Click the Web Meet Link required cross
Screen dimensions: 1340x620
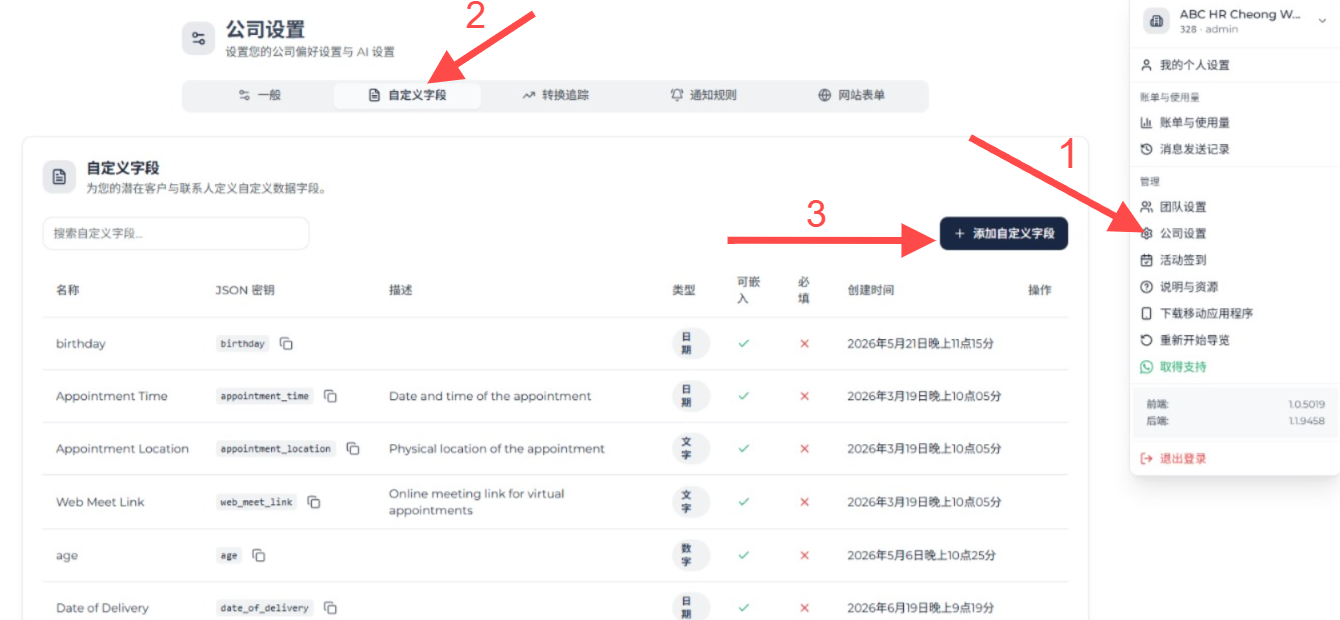(x=804, y=502)
